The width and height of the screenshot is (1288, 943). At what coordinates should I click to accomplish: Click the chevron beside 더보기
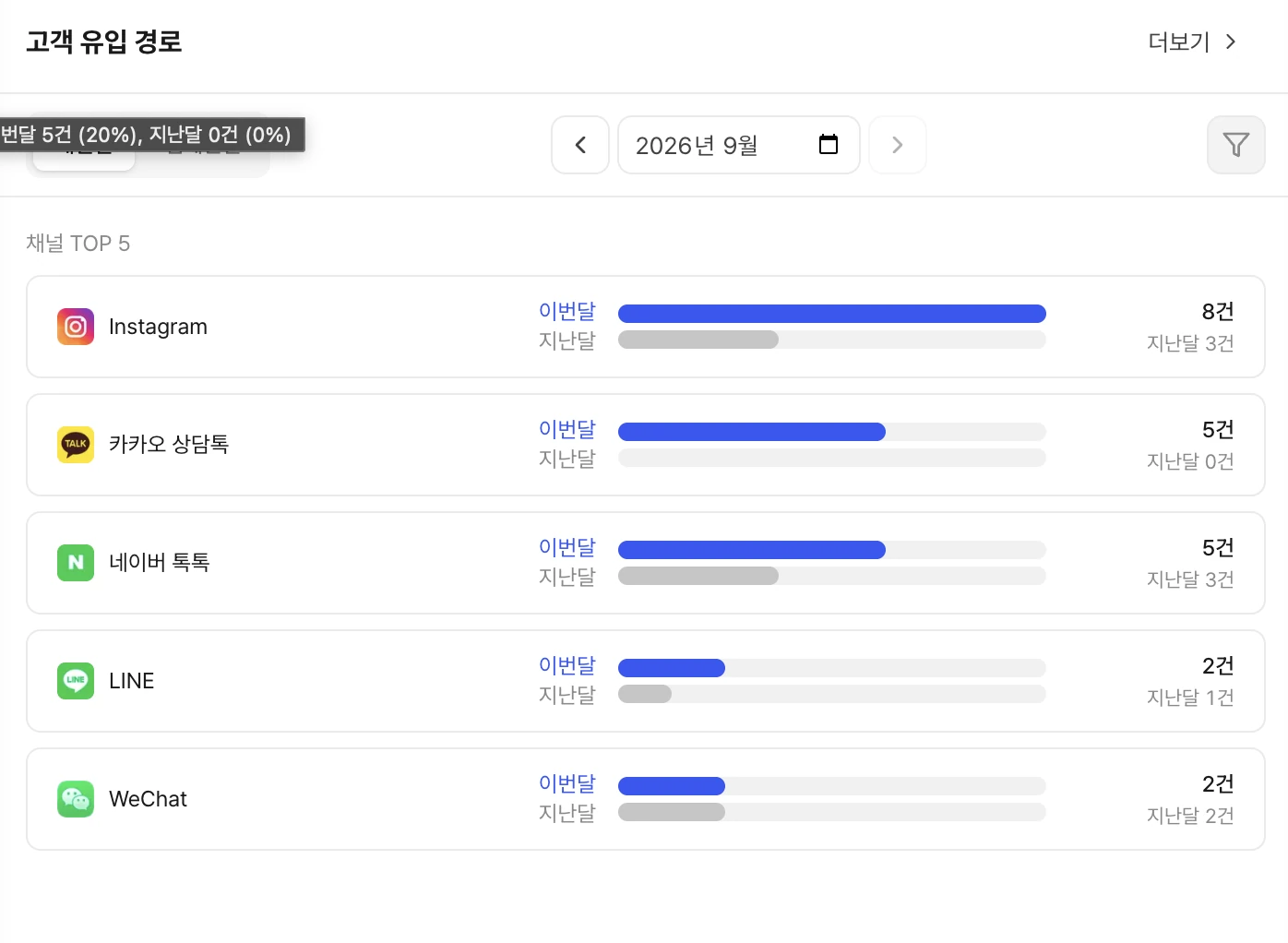(1230, 42)
